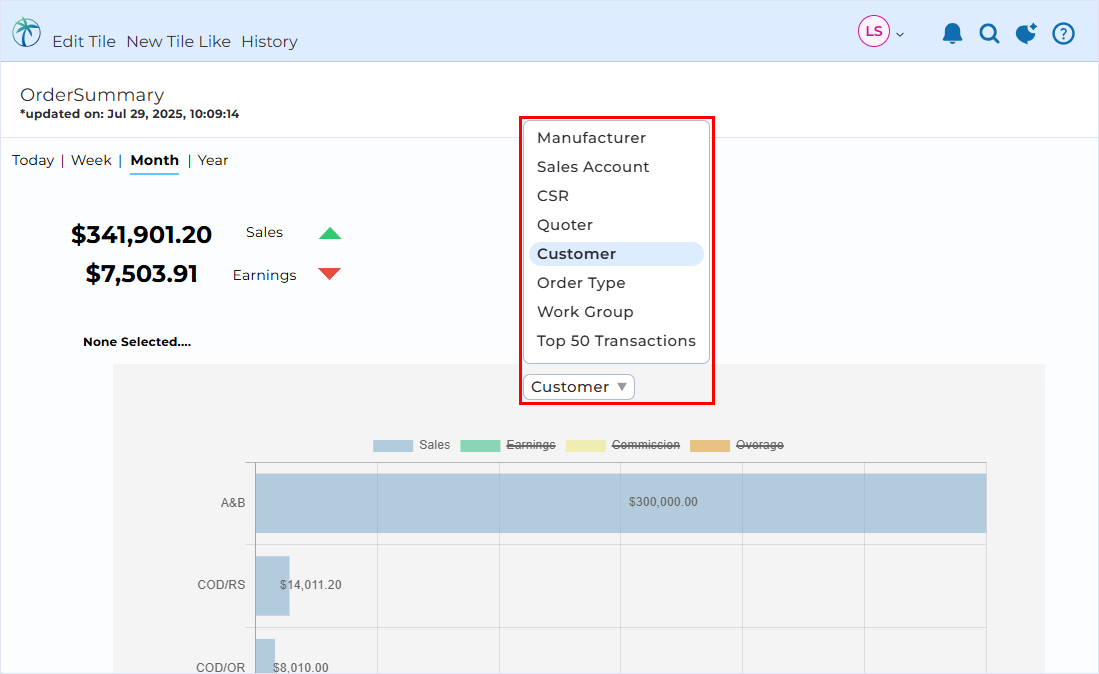Open the search magnifier icon

[989, 33]
